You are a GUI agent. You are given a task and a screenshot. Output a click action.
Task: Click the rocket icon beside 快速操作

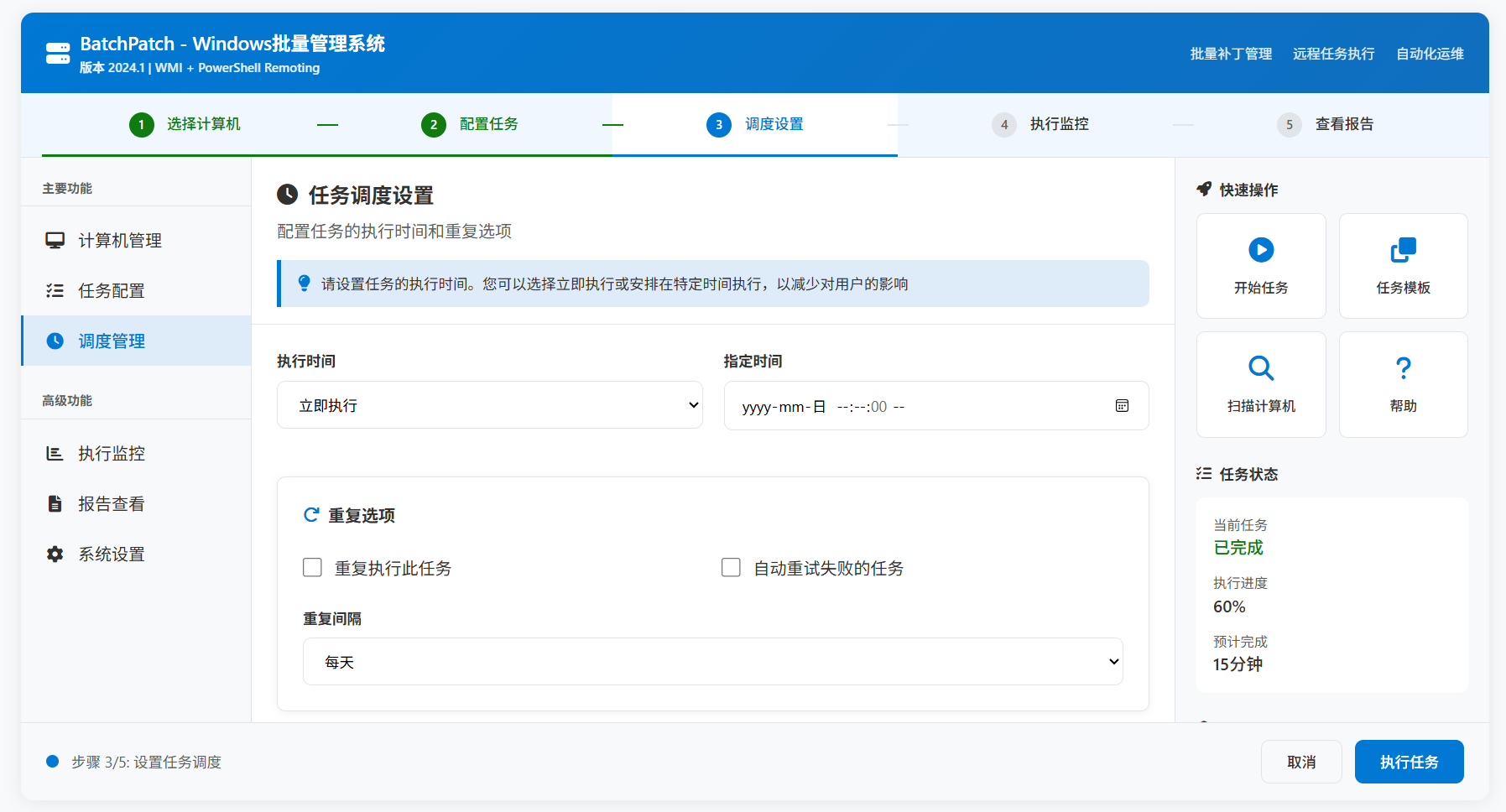click(1204, 190)
